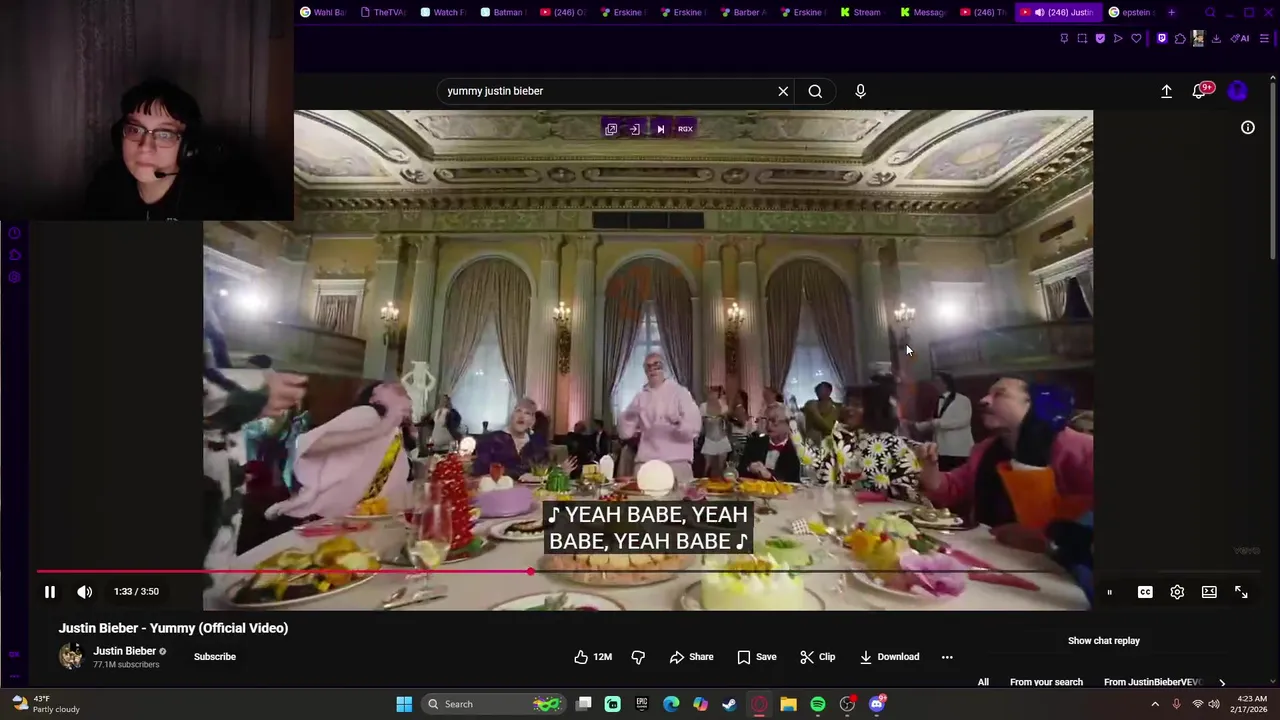Toggle the autoplay switch
This screenshot has width=1280, height=720.
click(x=1109, y=592)
